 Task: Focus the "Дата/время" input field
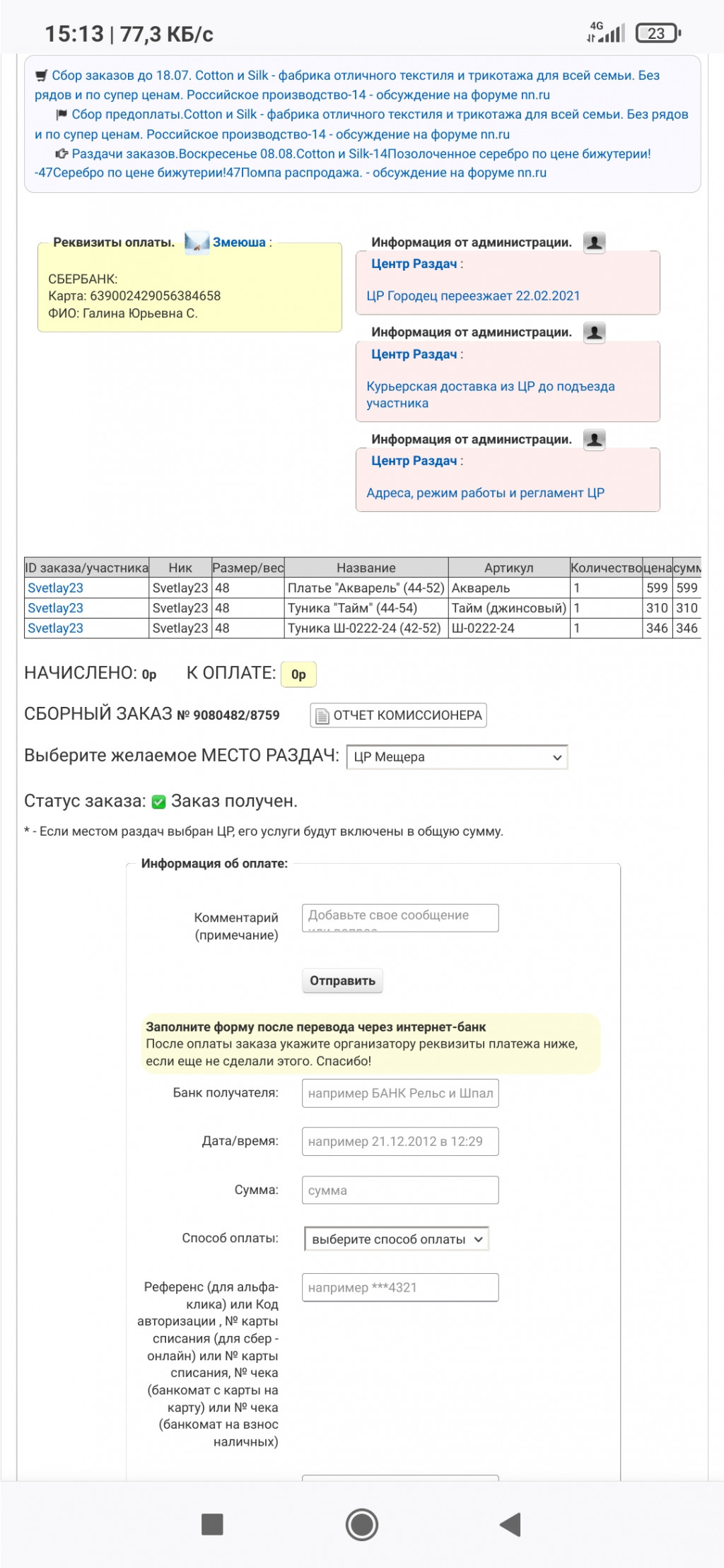[x=400, y=1141]
